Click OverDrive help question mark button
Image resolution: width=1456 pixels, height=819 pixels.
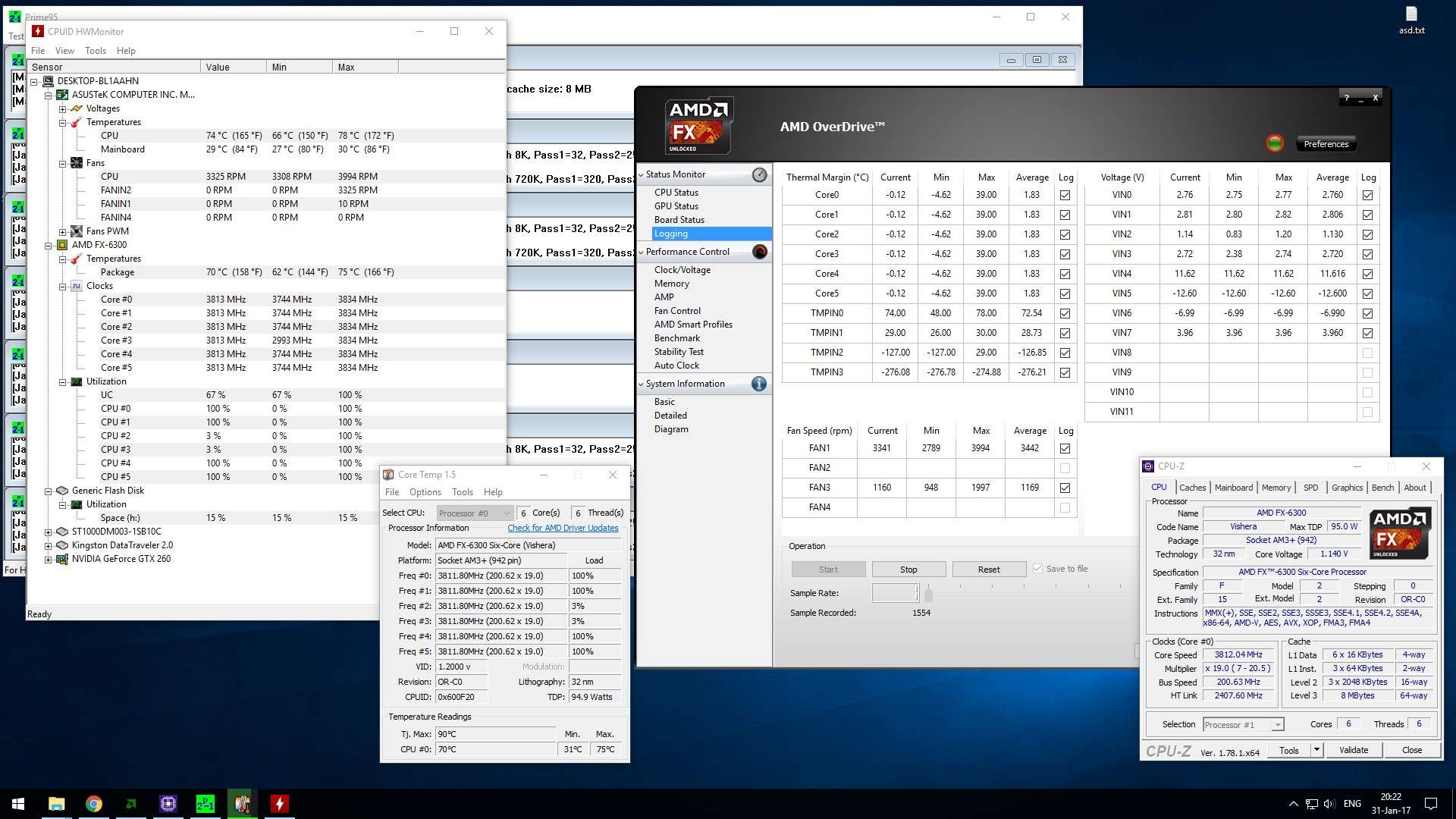click(1347, 97)
